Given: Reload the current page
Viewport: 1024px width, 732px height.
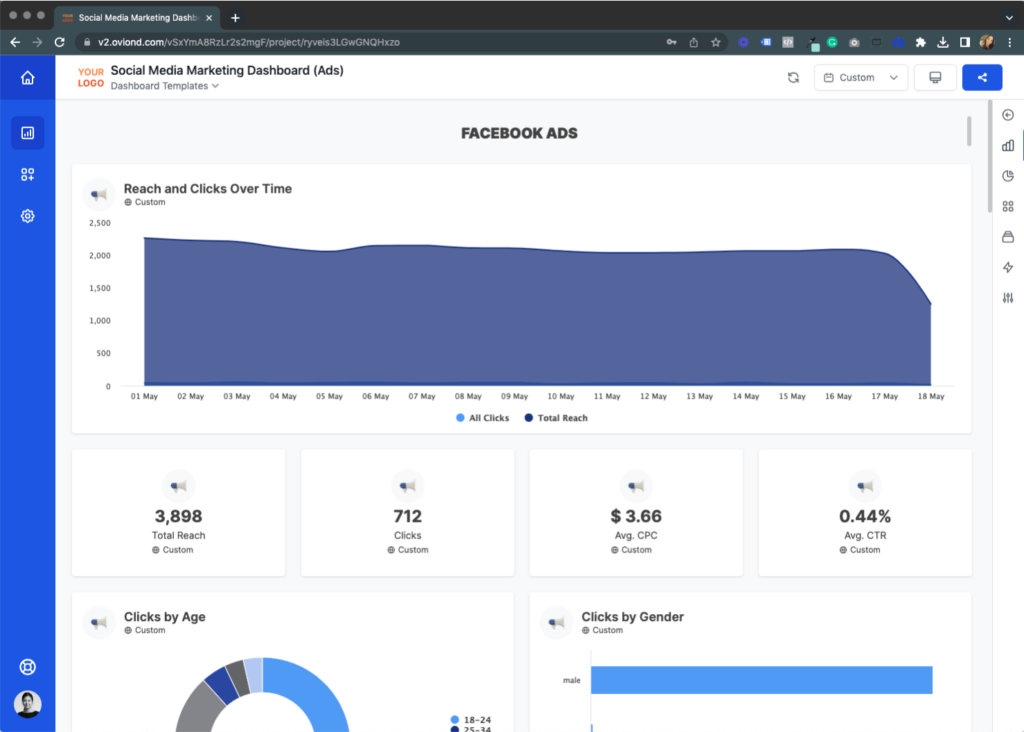Looking at the screenshot, I should coord(59,42).
